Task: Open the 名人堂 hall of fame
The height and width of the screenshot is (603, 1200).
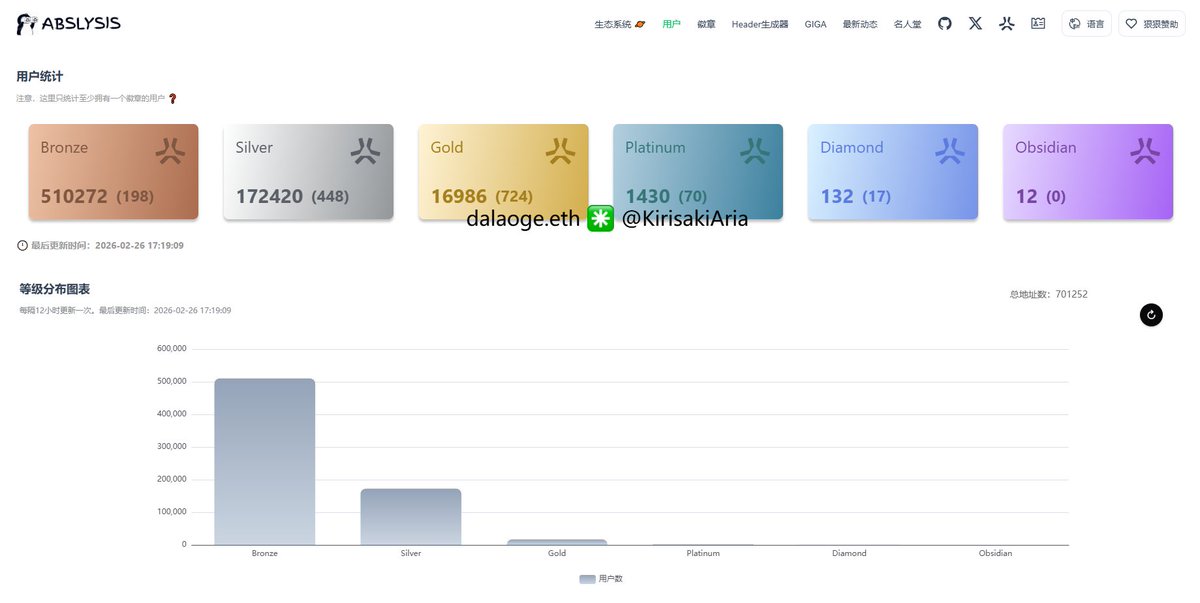Action: coord(907,23)
